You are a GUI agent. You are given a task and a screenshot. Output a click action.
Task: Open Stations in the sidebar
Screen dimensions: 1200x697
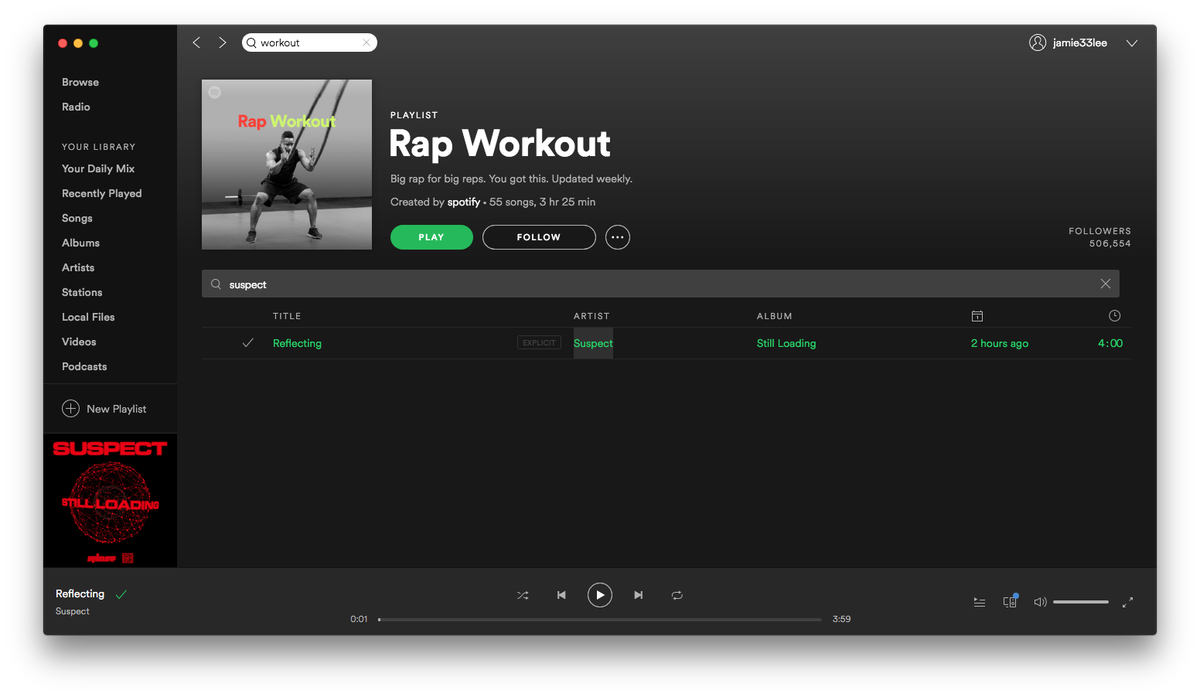[82, 292]
